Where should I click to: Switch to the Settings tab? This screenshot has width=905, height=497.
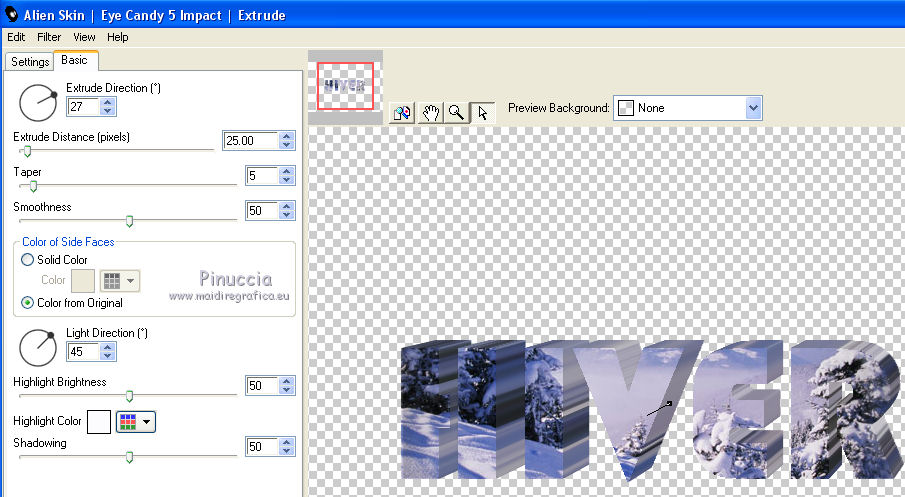pyautogui.click(x=30, y=62)
